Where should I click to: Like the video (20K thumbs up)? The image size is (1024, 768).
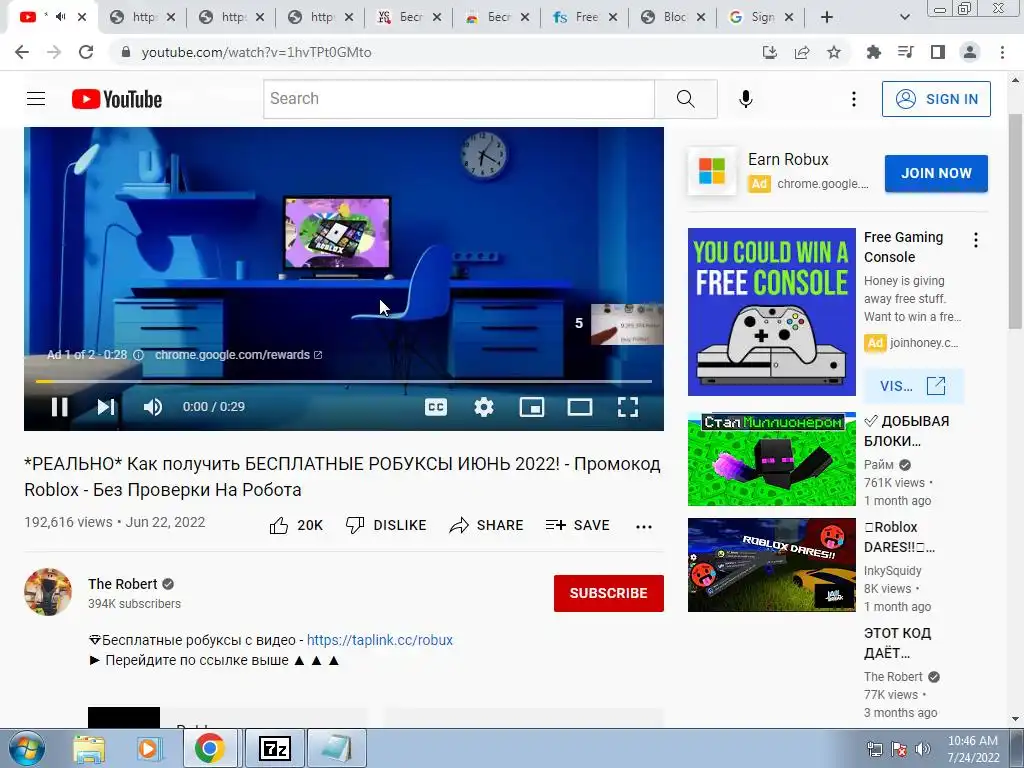pos(296,525)
